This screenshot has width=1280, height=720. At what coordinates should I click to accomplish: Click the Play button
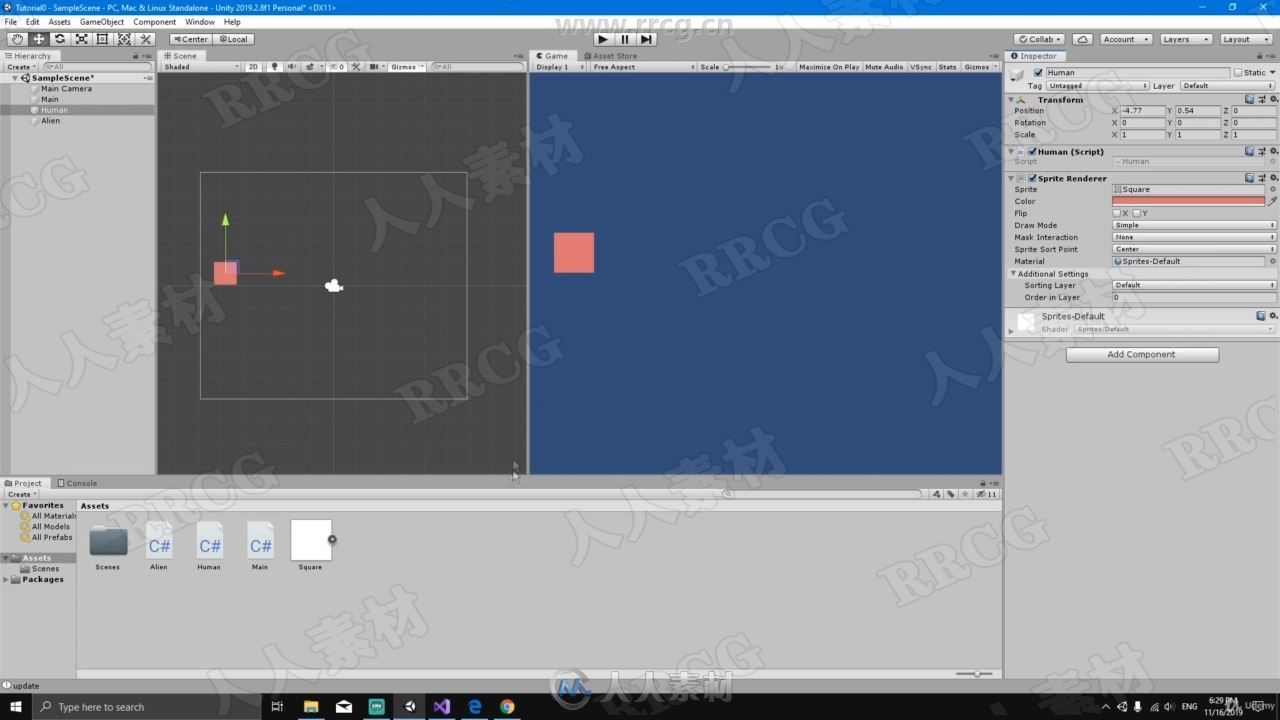602,39
